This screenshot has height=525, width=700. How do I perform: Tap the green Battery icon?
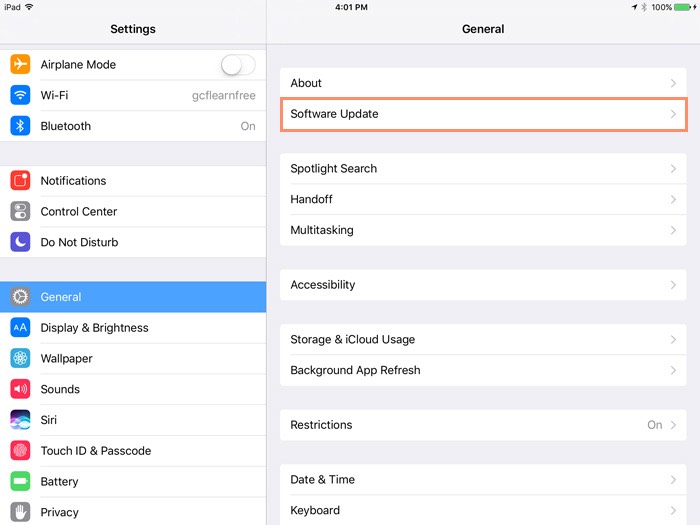tap(20, 482)
